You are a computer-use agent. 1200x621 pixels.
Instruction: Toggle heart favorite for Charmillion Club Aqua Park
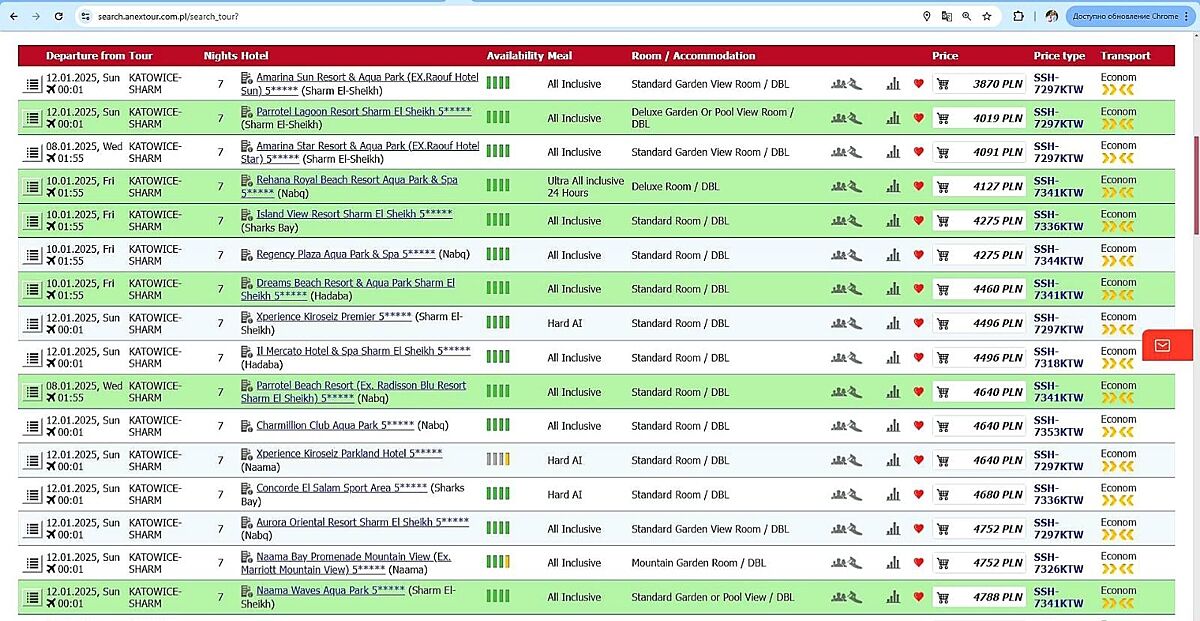click(x=918, y=426)
